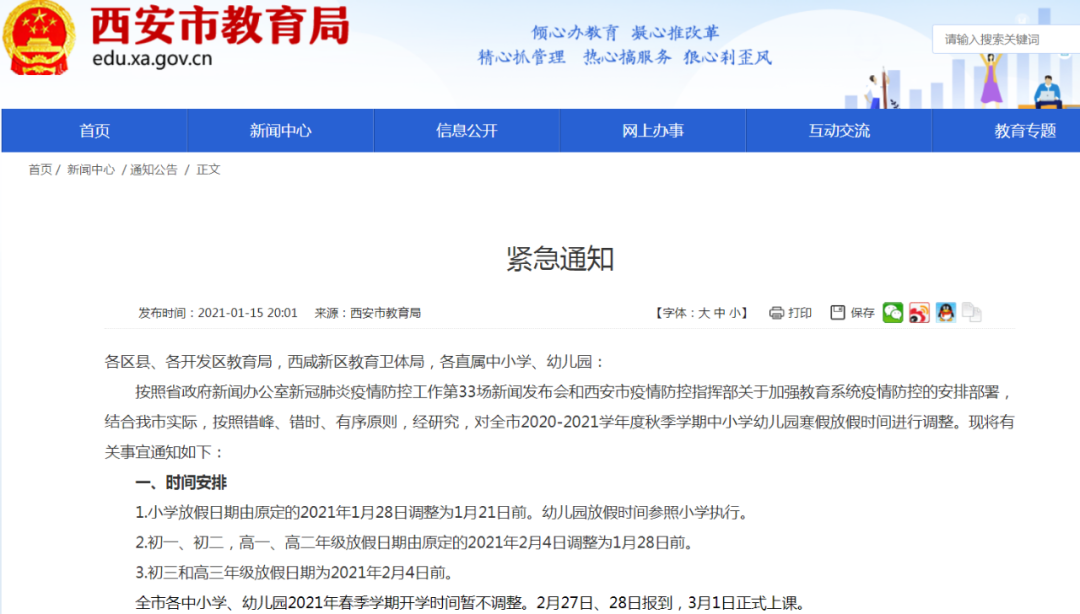Screen dimensions: 1080x614
Task: Click the search keyword input field
Action: (1005, 40)
